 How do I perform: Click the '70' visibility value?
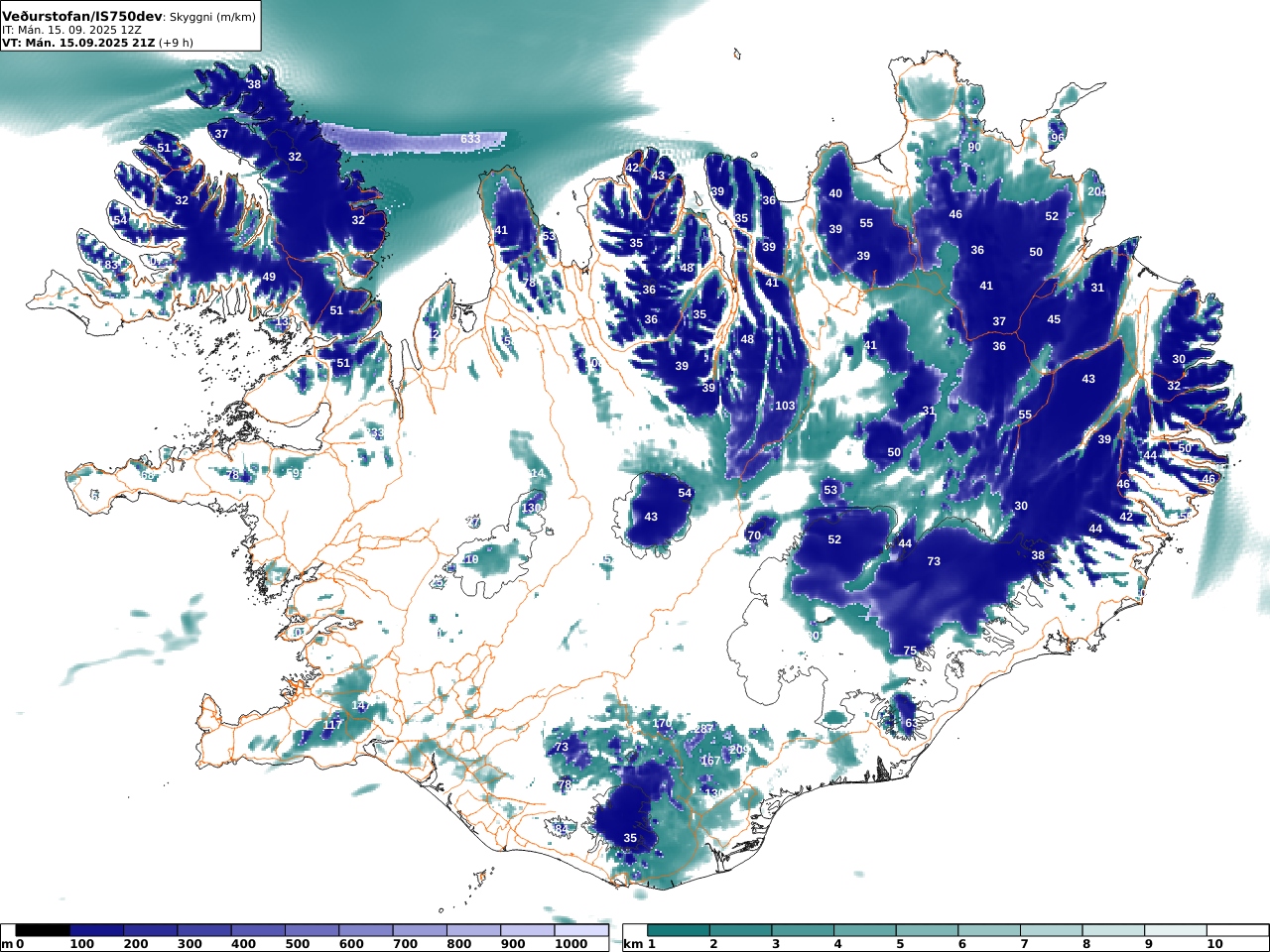754,535
